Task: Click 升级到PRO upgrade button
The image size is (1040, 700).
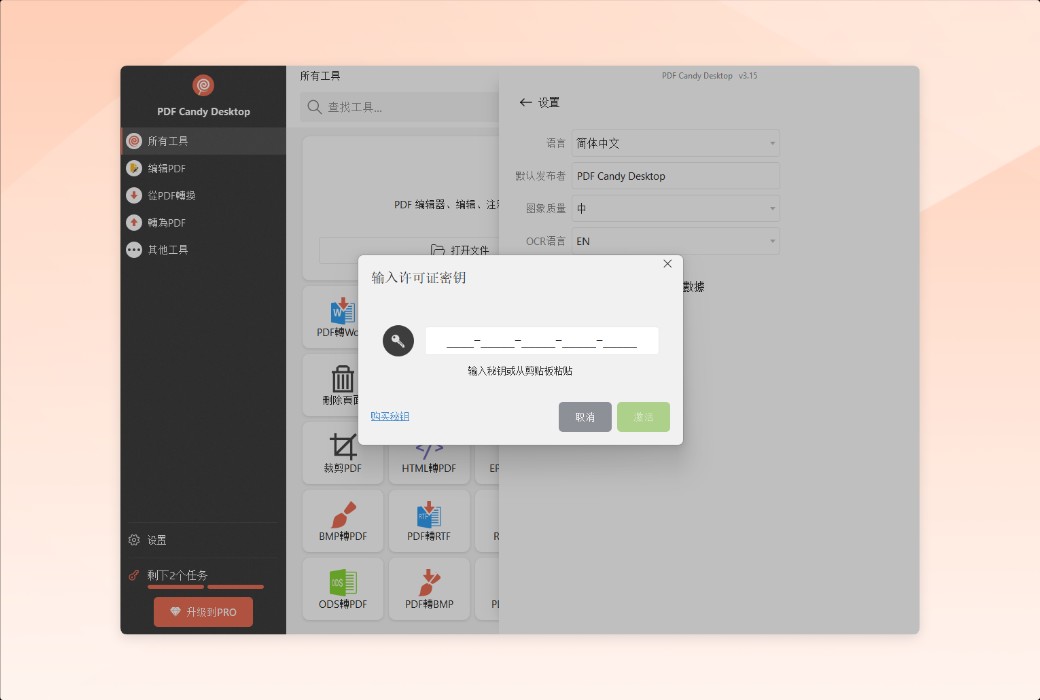Action: (203, 611)
